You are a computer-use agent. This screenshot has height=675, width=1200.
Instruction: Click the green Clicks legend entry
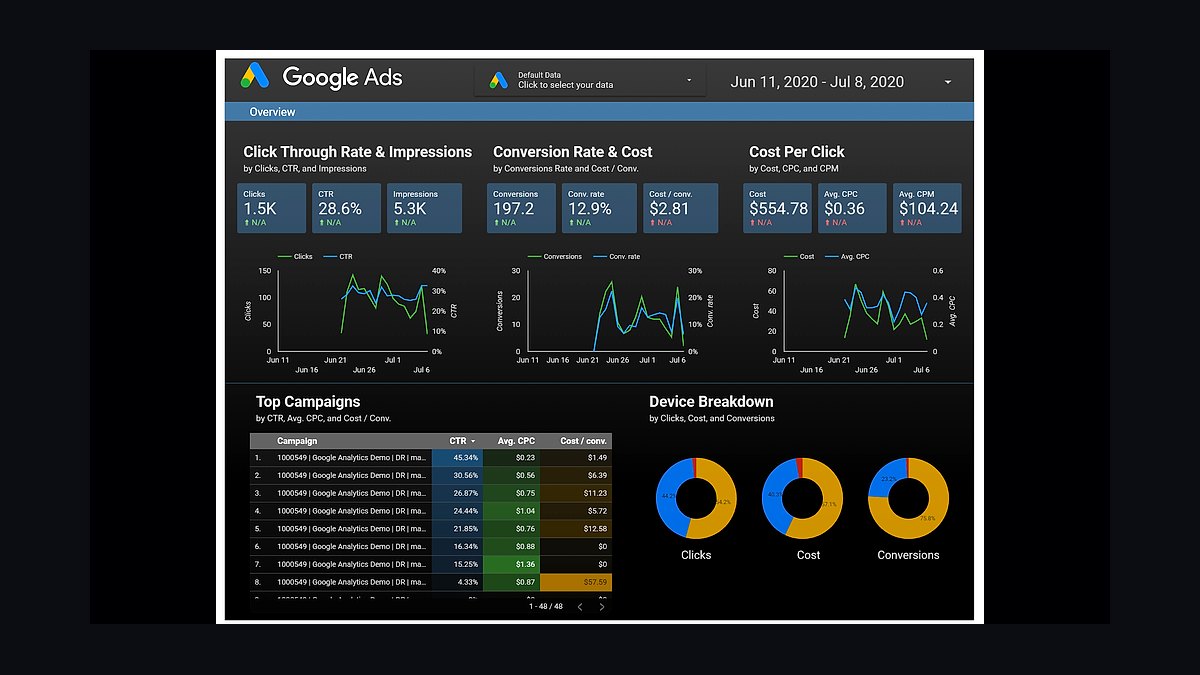[295, 257]
